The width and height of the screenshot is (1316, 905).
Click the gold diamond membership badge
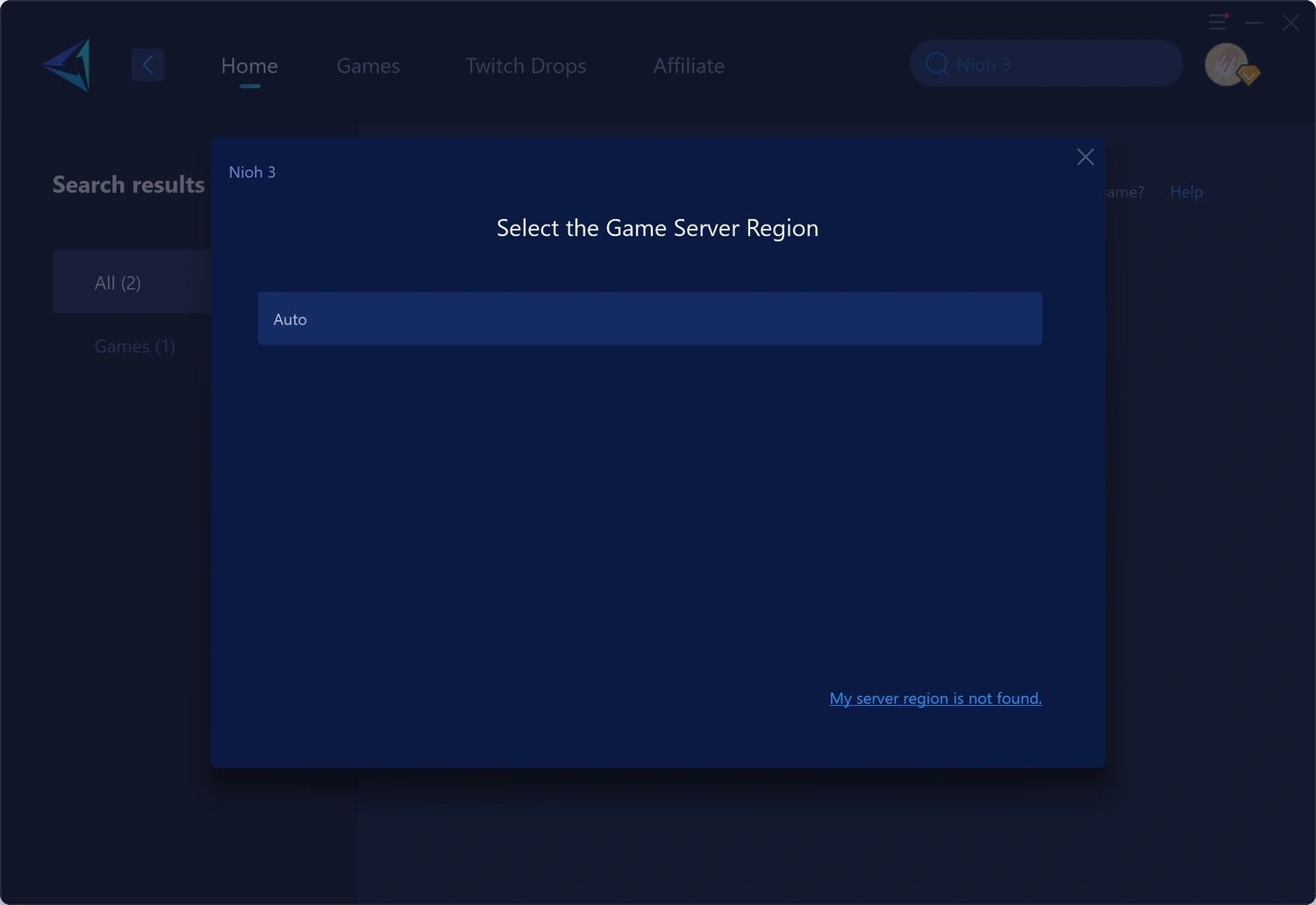pyautogui.click(x=1249, y=75)
